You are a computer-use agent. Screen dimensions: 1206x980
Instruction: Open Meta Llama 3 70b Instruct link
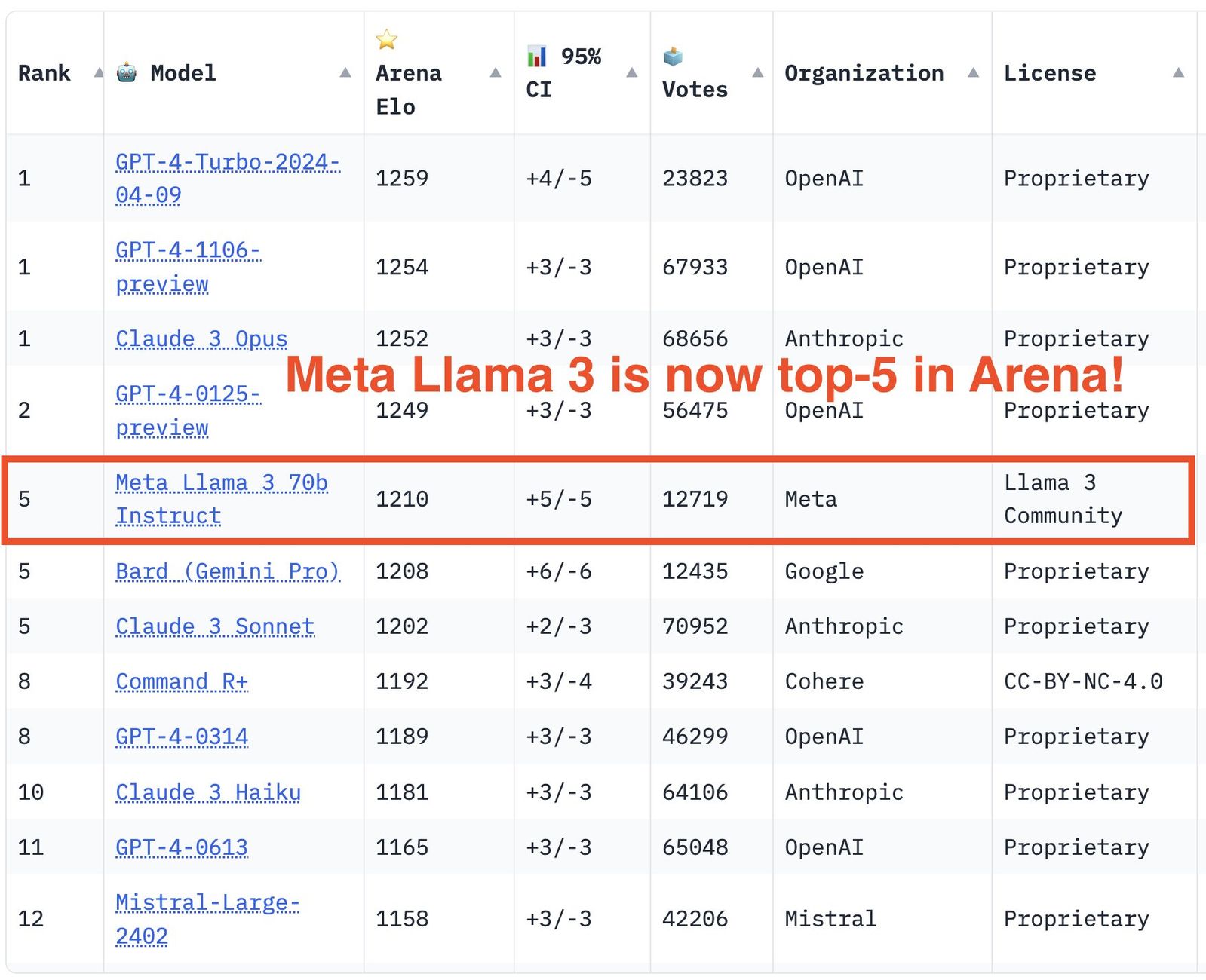pyautogui.click(x=222, y=499)
